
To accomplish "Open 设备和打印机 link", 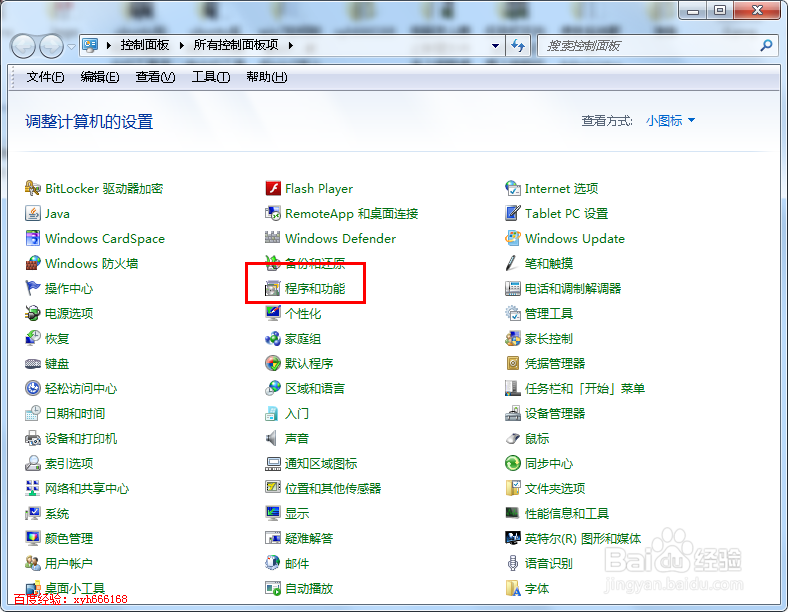I will (81, 439).
